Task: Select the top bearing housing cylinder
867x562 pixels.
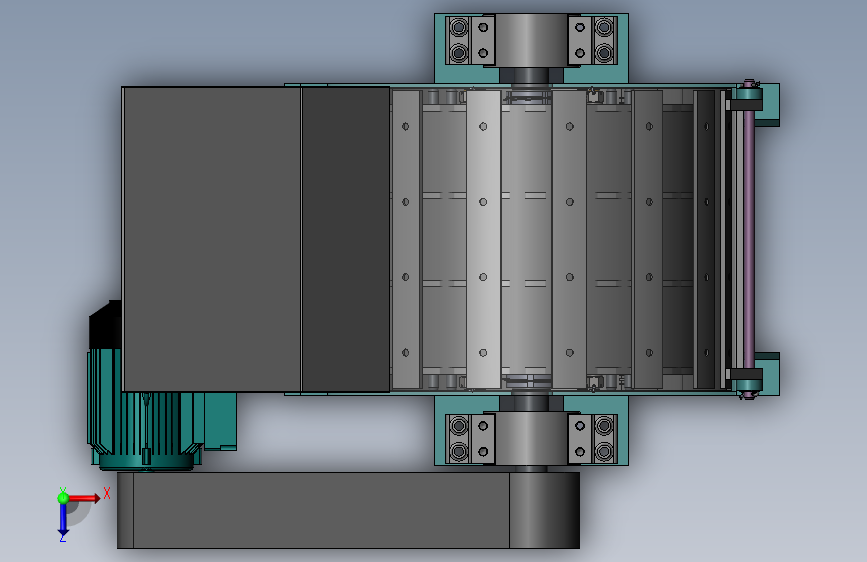Action: pos(531,40)
